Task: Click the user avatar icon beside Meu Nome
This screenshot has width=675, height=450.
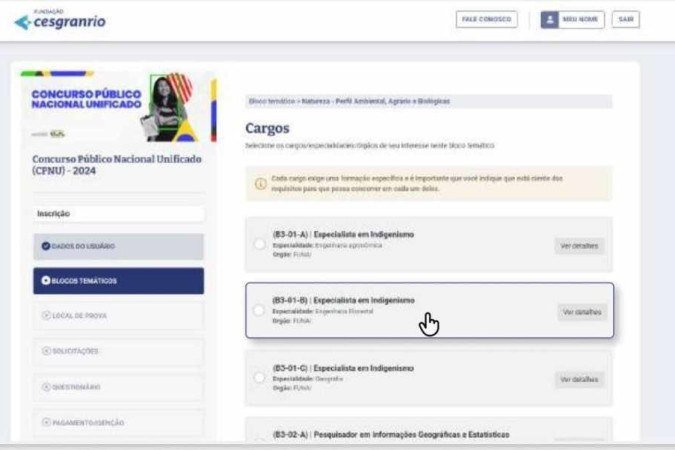Action: point(549,20)
